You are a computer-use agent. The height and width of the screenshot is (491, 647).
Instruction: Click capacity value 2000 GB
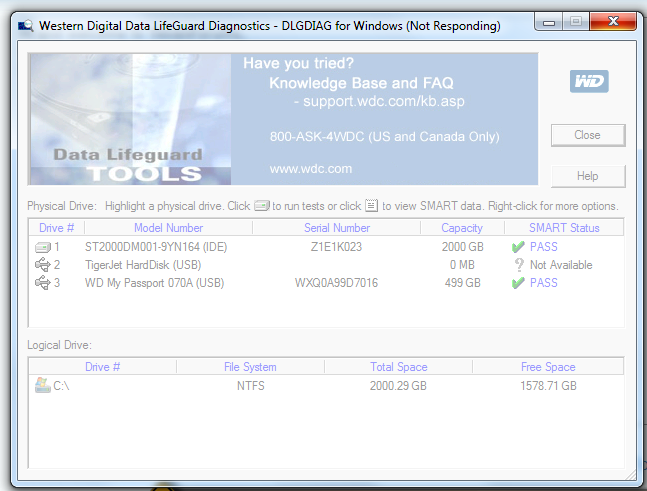pos(463,247)
